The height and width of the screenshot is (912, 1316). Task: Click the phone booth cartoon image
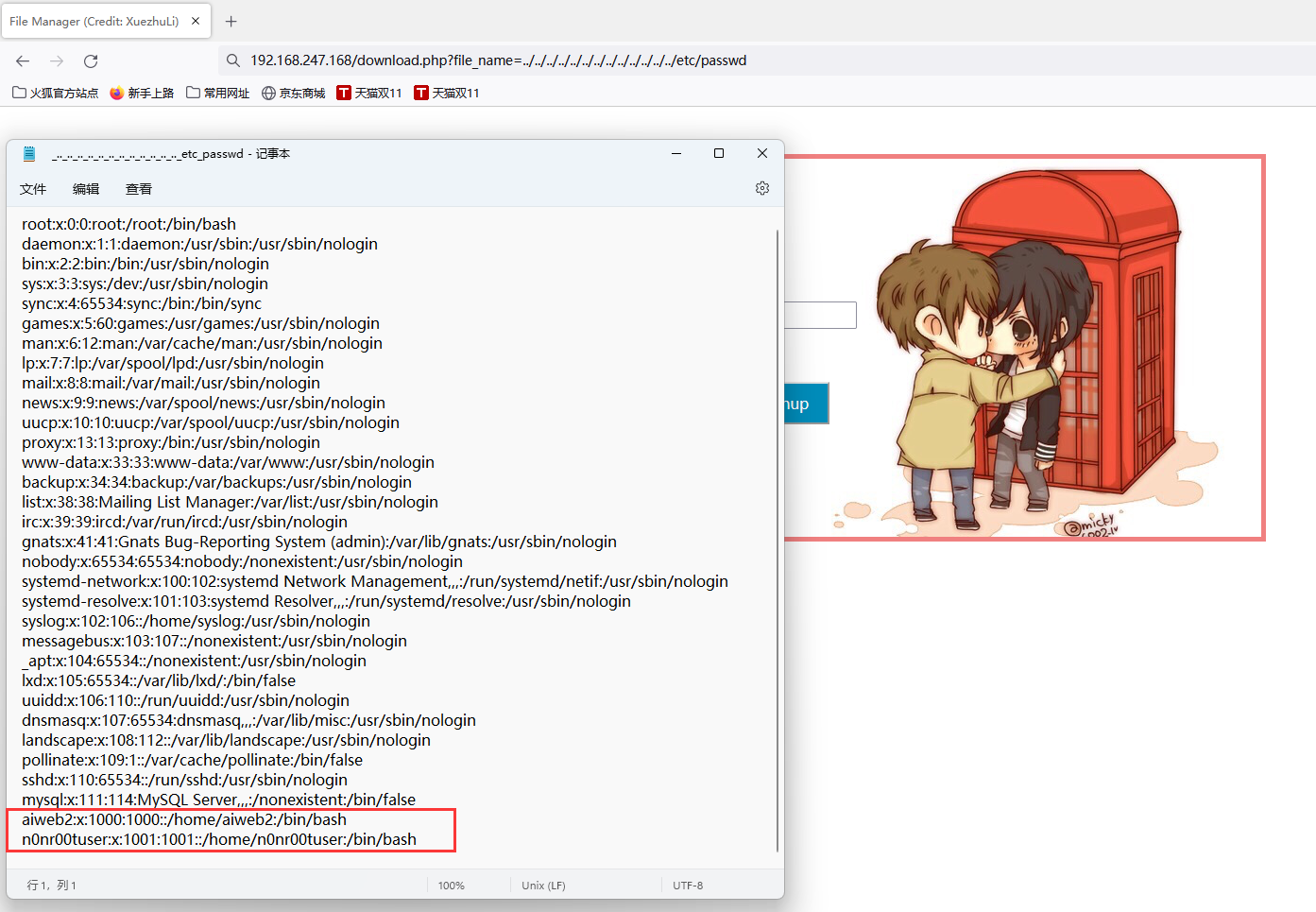click(x=1025, y=349)
